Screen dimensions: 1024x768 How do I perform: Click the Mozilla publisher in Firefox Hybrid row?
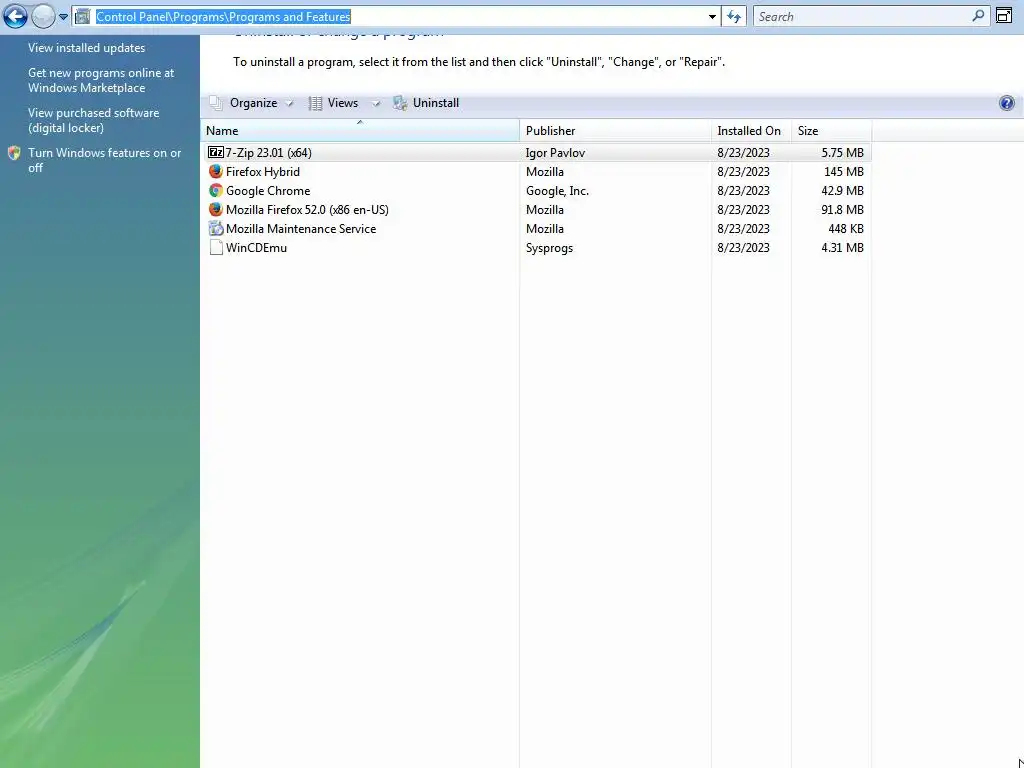click(x=545, y=172)
